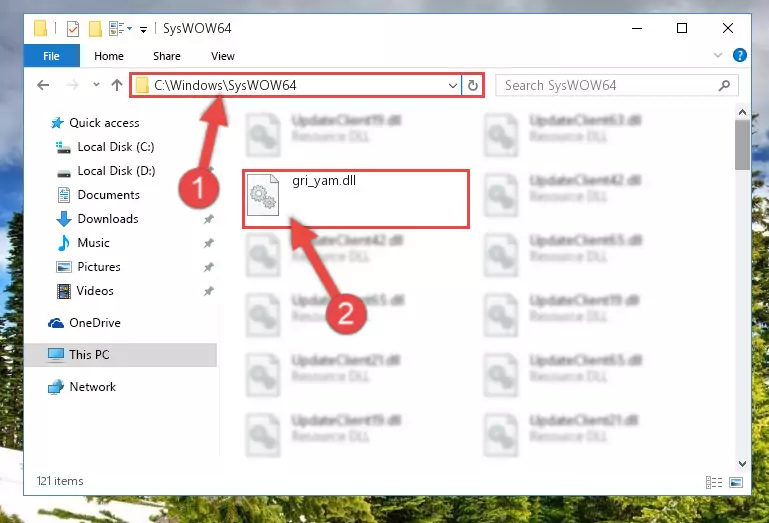Select OneDrive in the navigation pane
The width and height of the screenshot is (769, 523).
pyautogui.click(x=95, y=323)
